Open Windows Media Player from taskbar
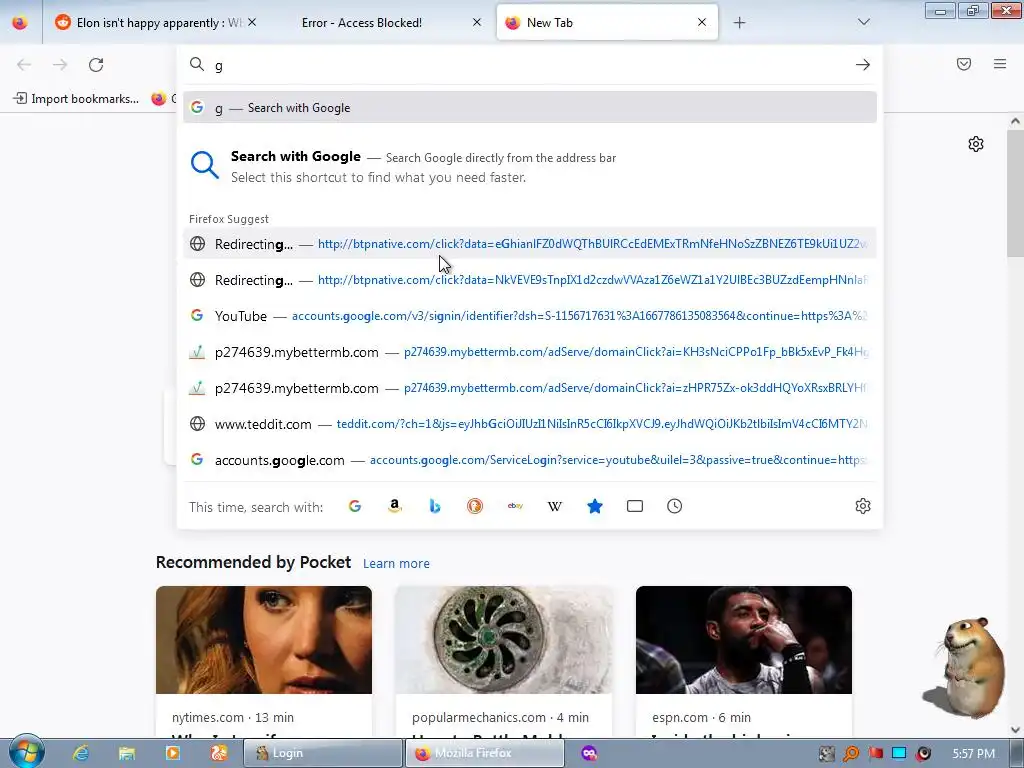The height and width of the screenshot is (768, 1024). (x=172, y=753)
